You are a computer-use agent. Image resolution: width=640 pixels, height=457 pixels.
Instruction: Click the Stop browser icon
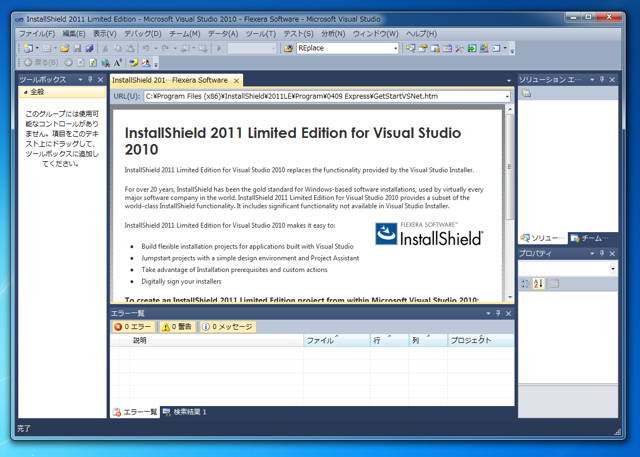coord(81,62)
